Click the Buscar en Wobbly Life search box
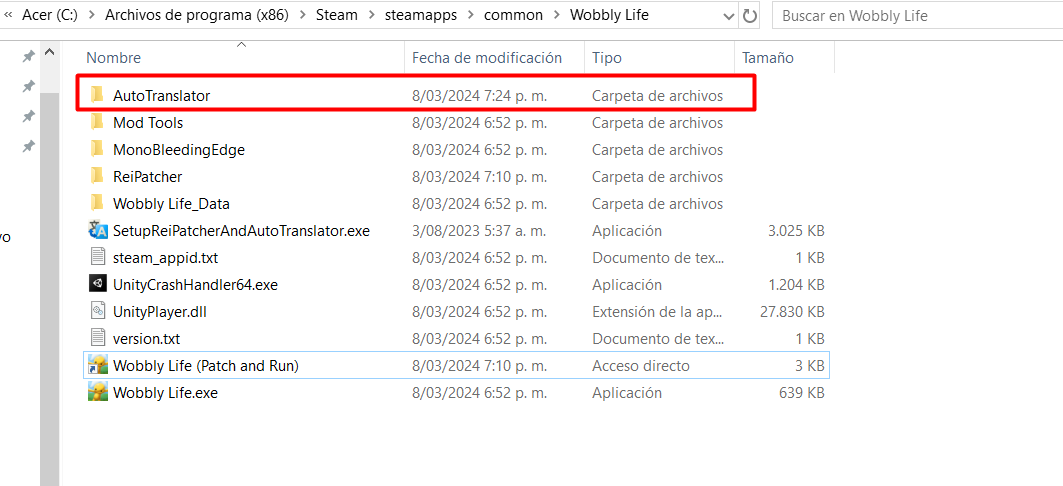 click(x=917, y=16)
